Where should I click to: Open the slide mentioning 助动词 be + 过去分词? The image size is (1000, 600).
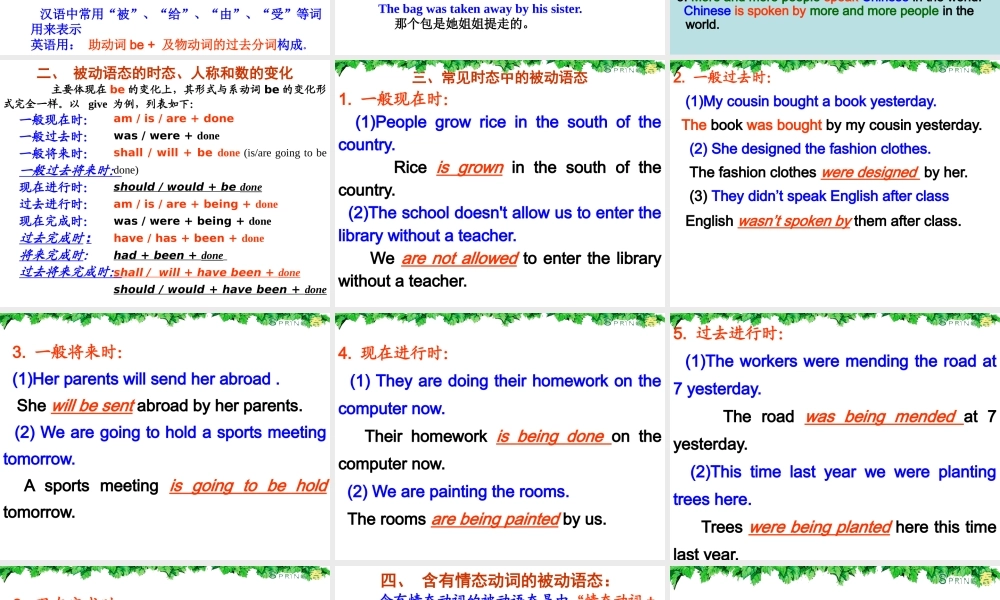[x=165, y=27]
